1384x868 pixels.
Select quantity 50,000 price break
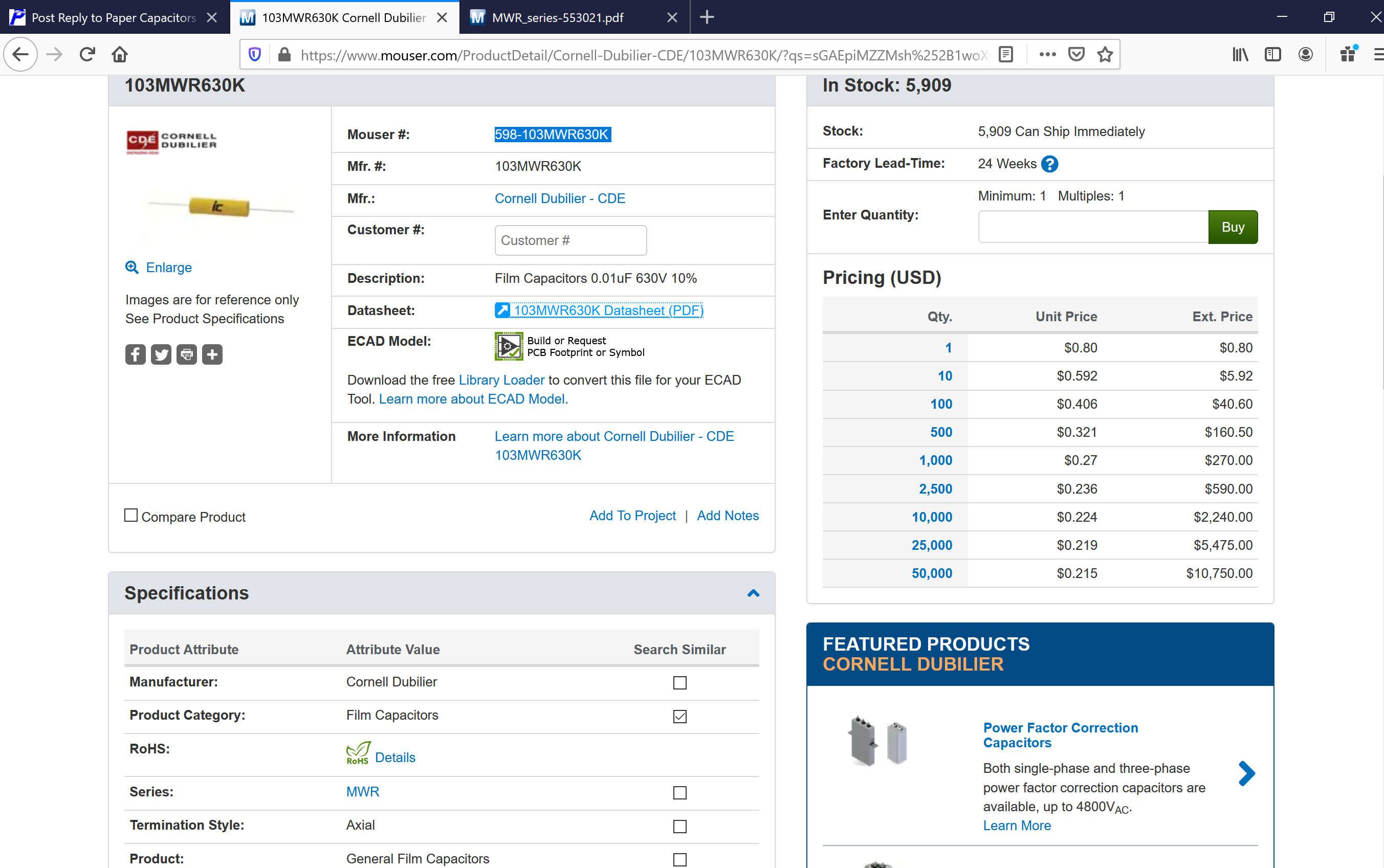[932, 573]
